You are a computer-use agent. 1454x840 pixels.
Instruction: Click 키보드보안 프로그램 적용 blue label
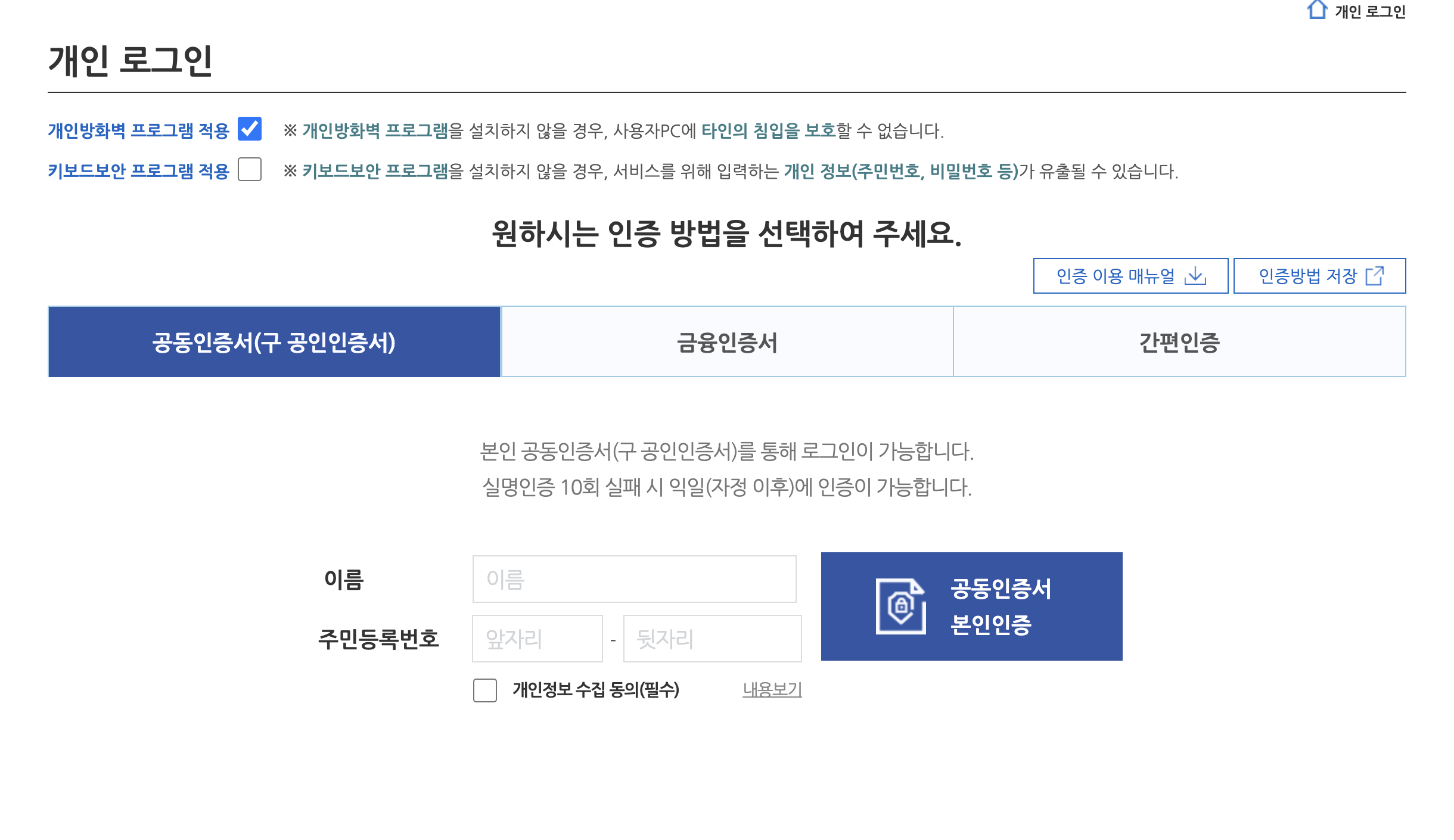[138, 171]
